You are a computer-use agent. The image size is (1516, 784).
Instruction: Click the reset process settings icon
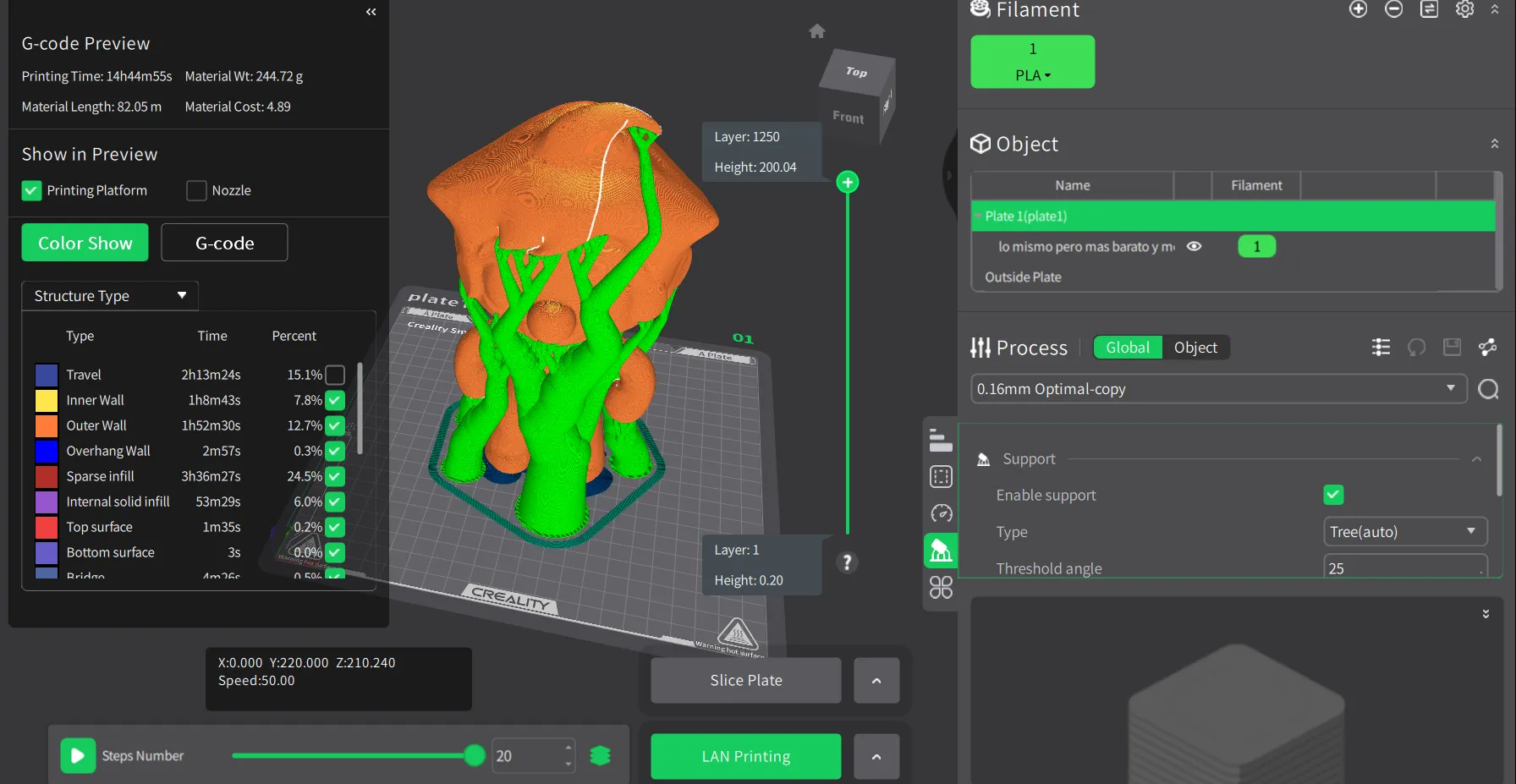(x=1416, y=348)
